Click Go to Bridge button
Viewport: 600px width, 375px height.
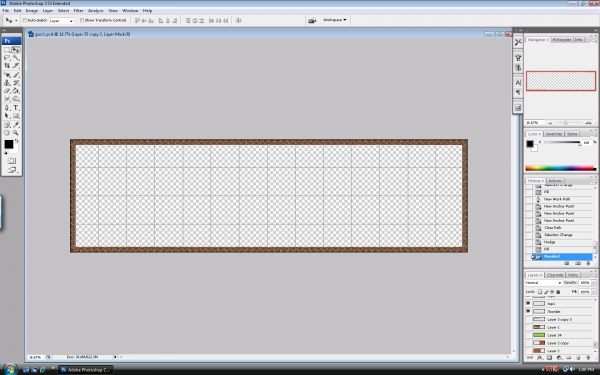point(312,20)
